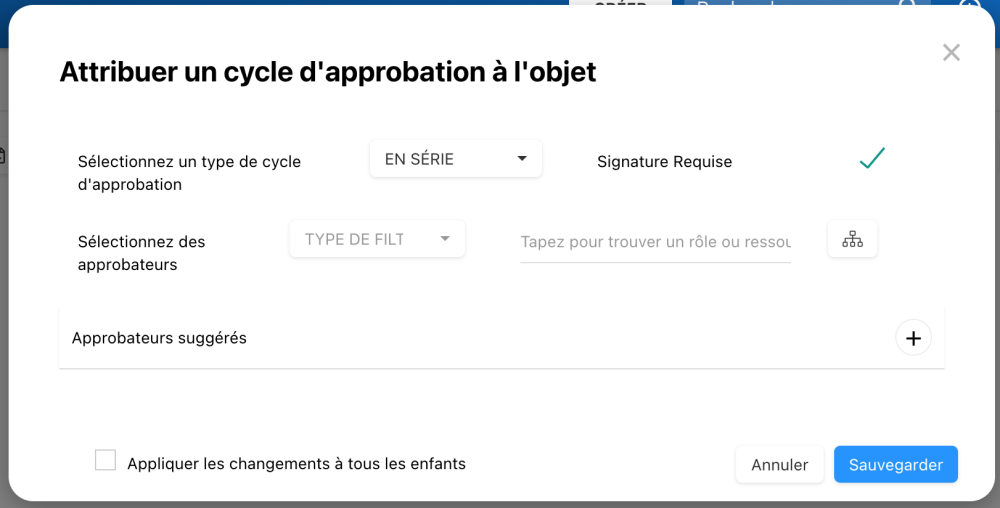
Task: Open the organization chart hierarchy picker
Action: (x=852, y=239)
